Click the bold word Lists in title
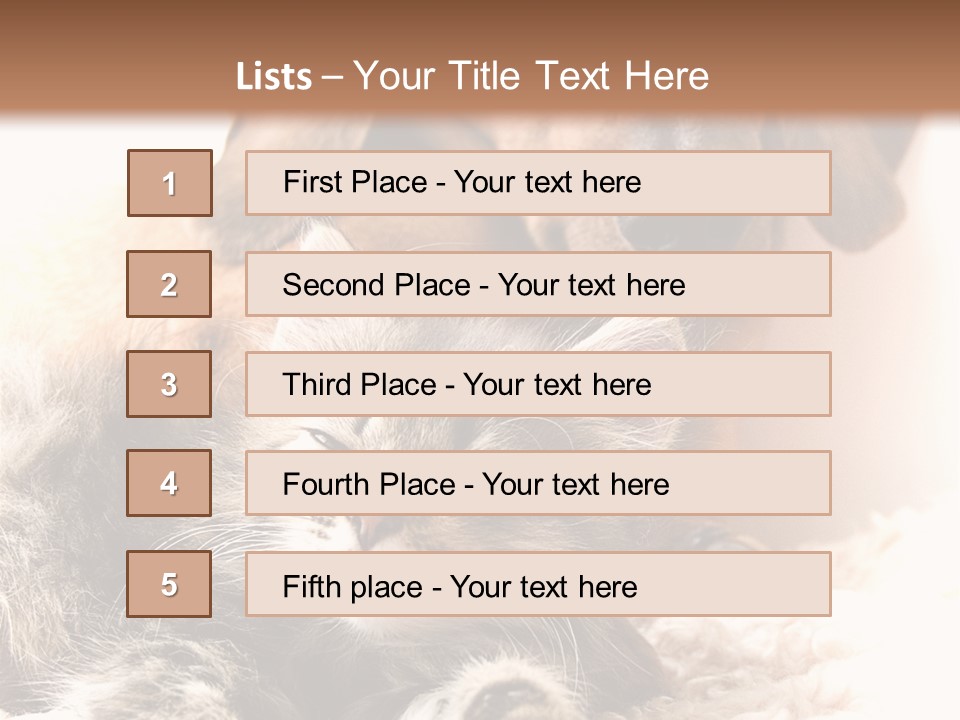Screen dimensions: 960x720 pos(274,77)
